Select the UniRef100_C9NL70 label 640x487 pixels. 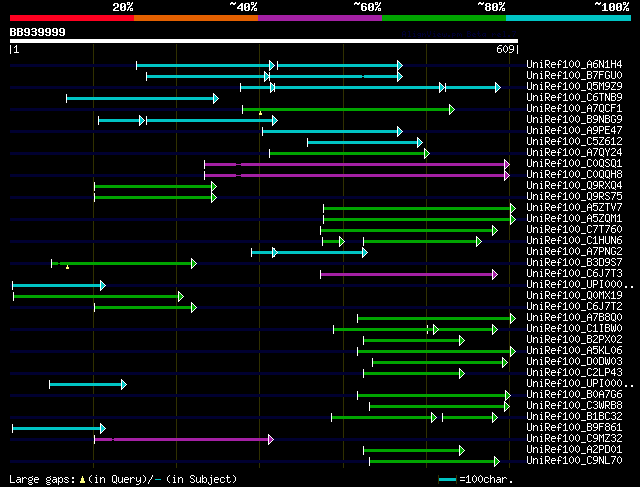[574, 461]
